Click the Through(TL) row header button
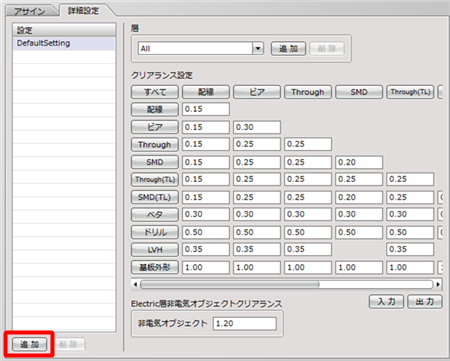This screenshot has width=450, height=361. point(155,179)
